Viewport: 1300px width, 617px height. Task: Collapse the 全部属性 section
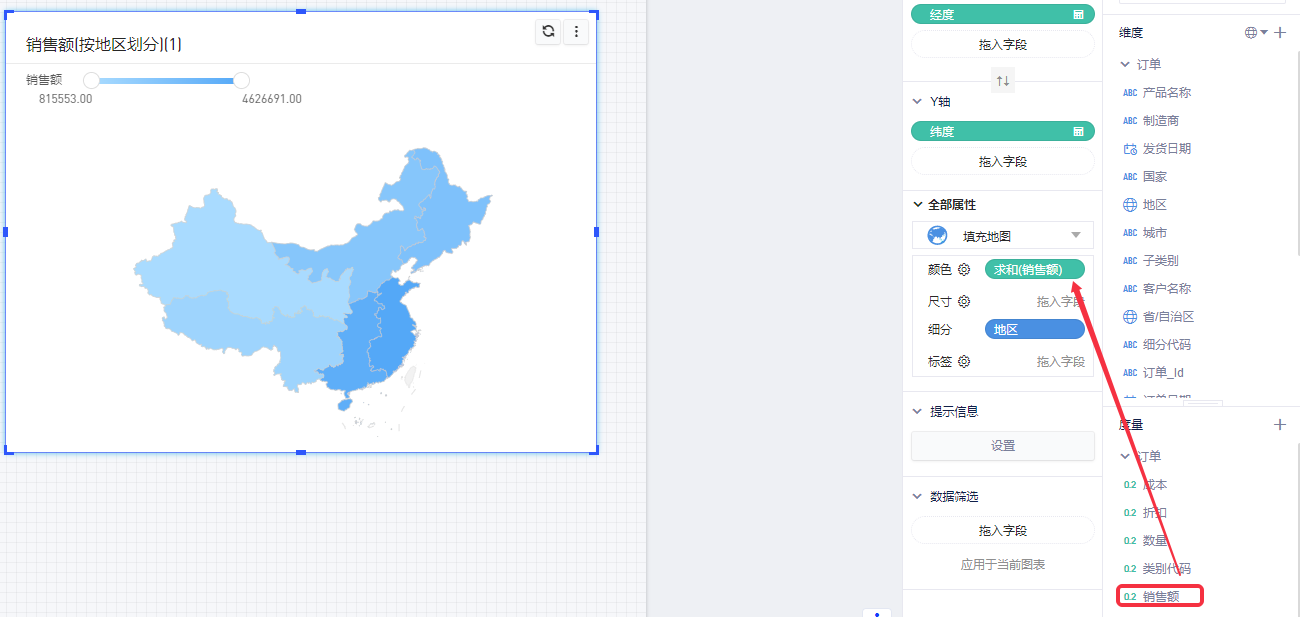pyautogui.click(x=918, y=204)
